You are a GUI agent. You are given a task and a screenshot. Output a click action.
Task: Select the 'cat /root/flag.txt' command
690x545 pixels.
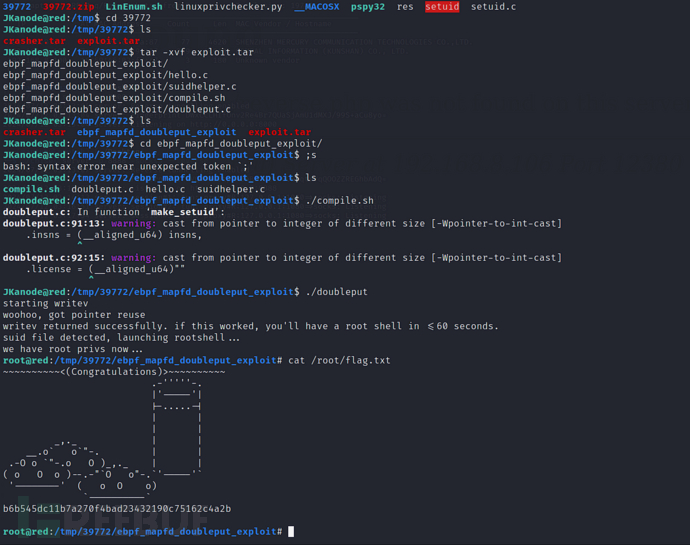coord(339,361)
